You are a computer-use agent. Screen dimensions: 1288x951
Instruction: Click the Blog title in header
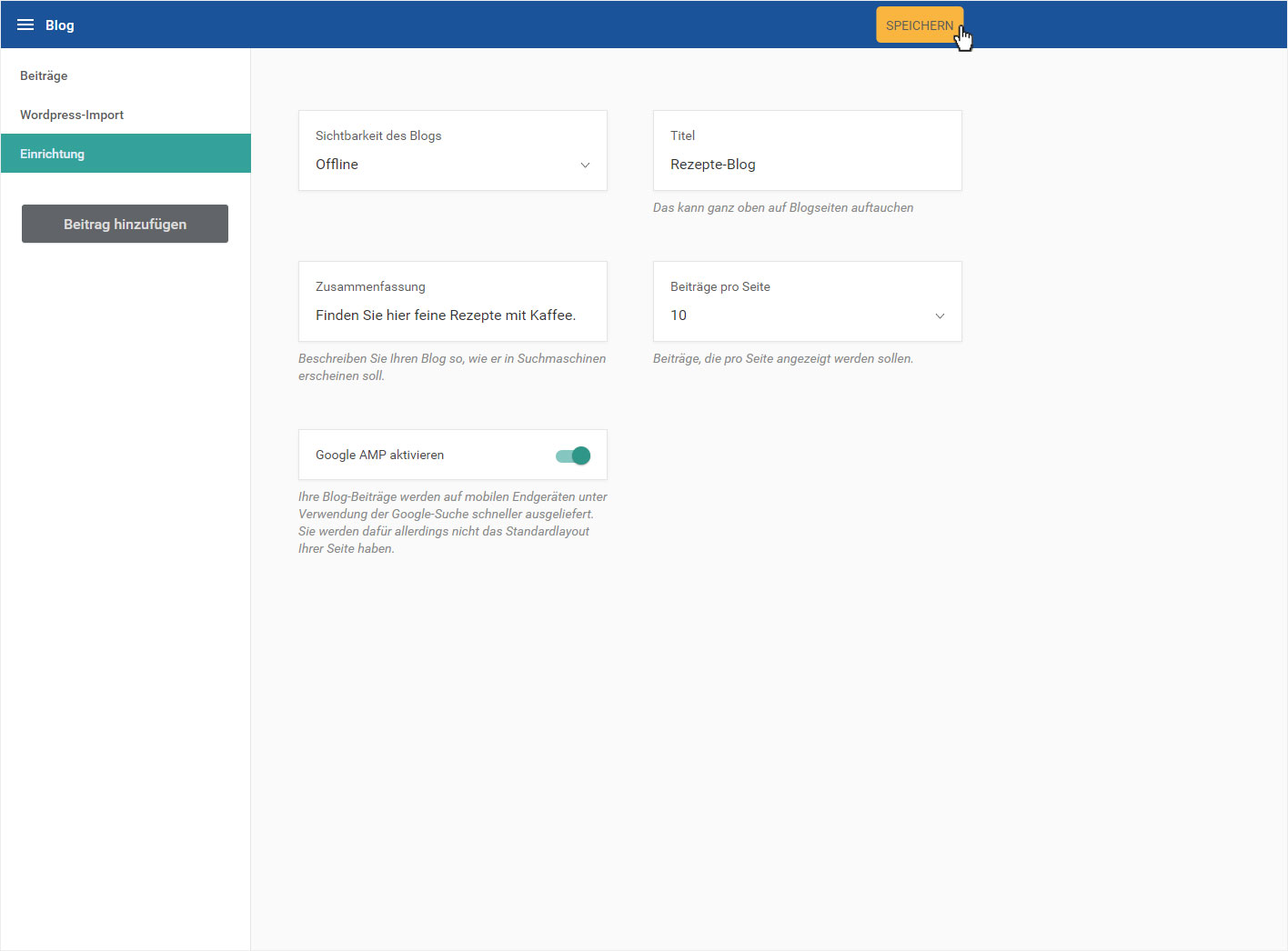pyautogui.click(x=60, y=25)
